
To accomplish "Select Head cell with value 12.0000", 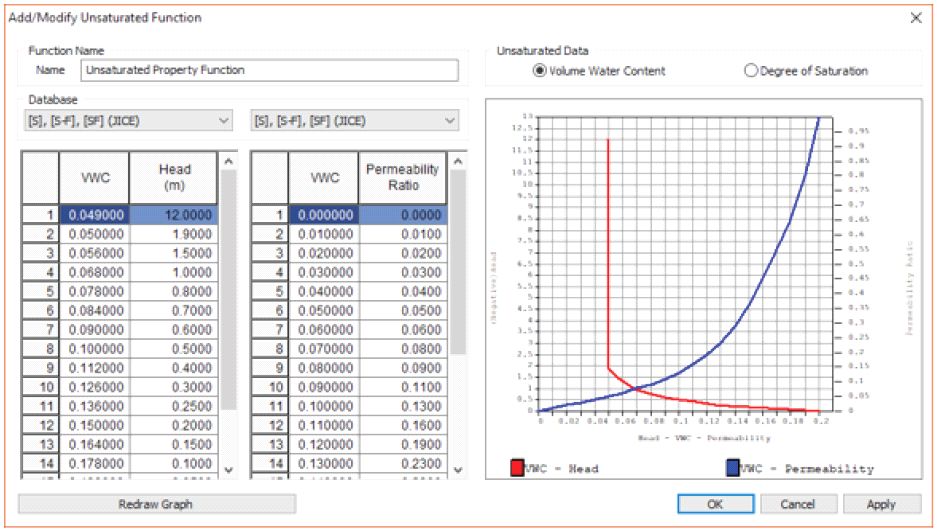I will tap(173, 215).
